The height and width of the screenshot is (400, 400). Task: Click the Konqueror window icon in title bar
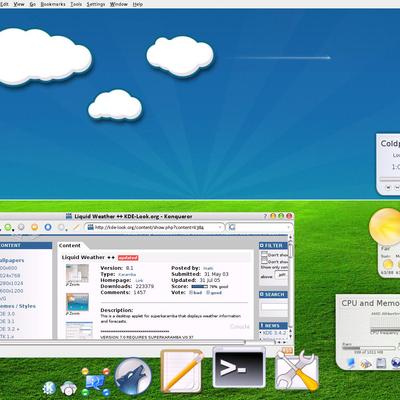[69, 216]
